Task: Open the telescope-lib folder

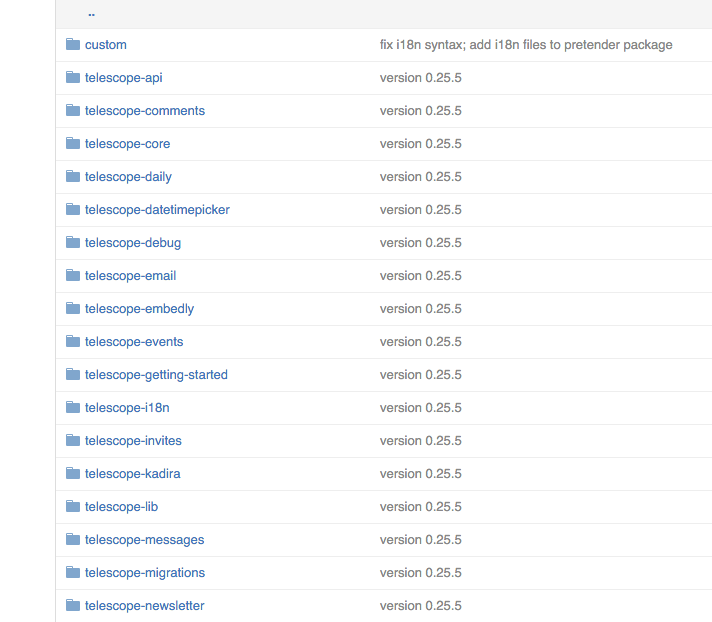Action: pyautogui.click(x=121, y=507)
